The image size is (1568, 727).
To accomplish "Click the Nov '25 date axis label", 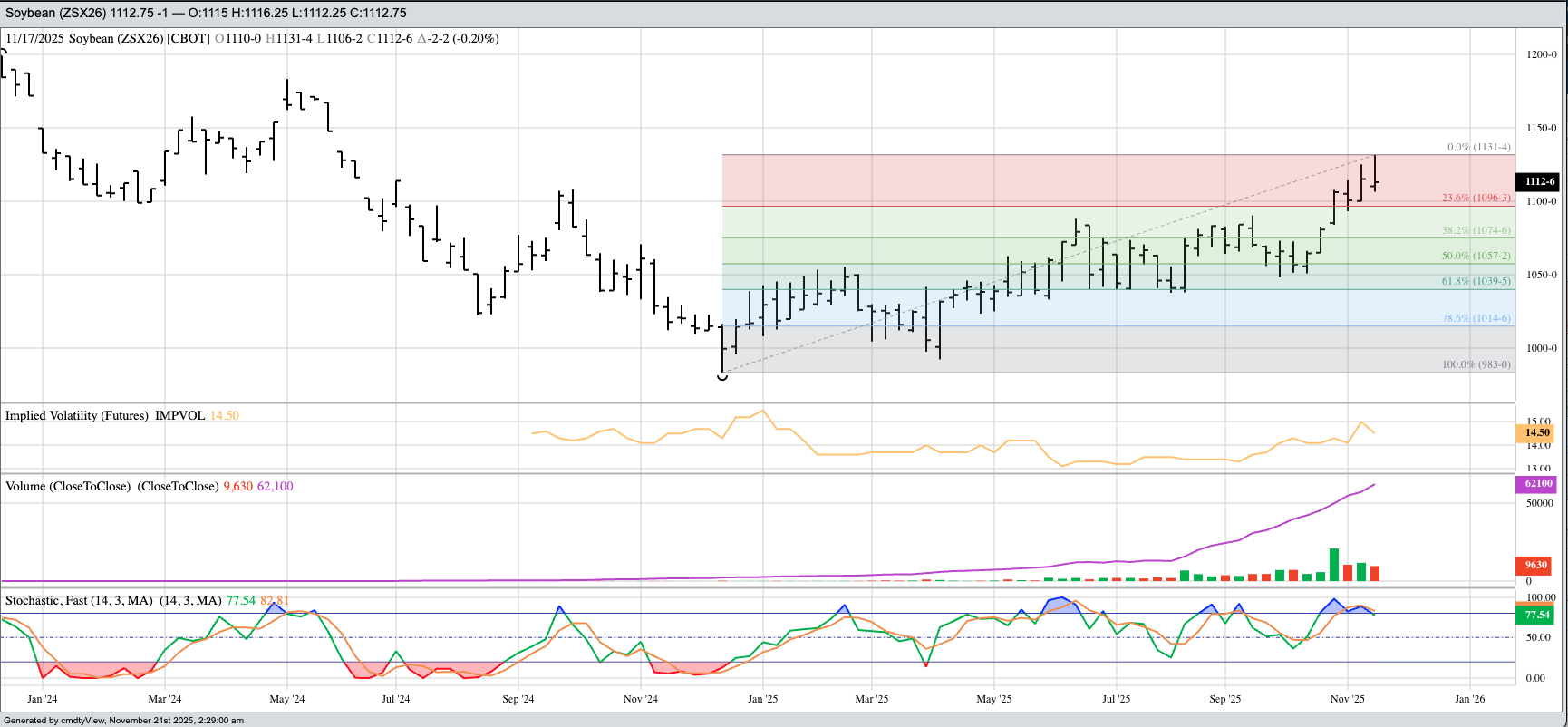I will [1347, 699].
